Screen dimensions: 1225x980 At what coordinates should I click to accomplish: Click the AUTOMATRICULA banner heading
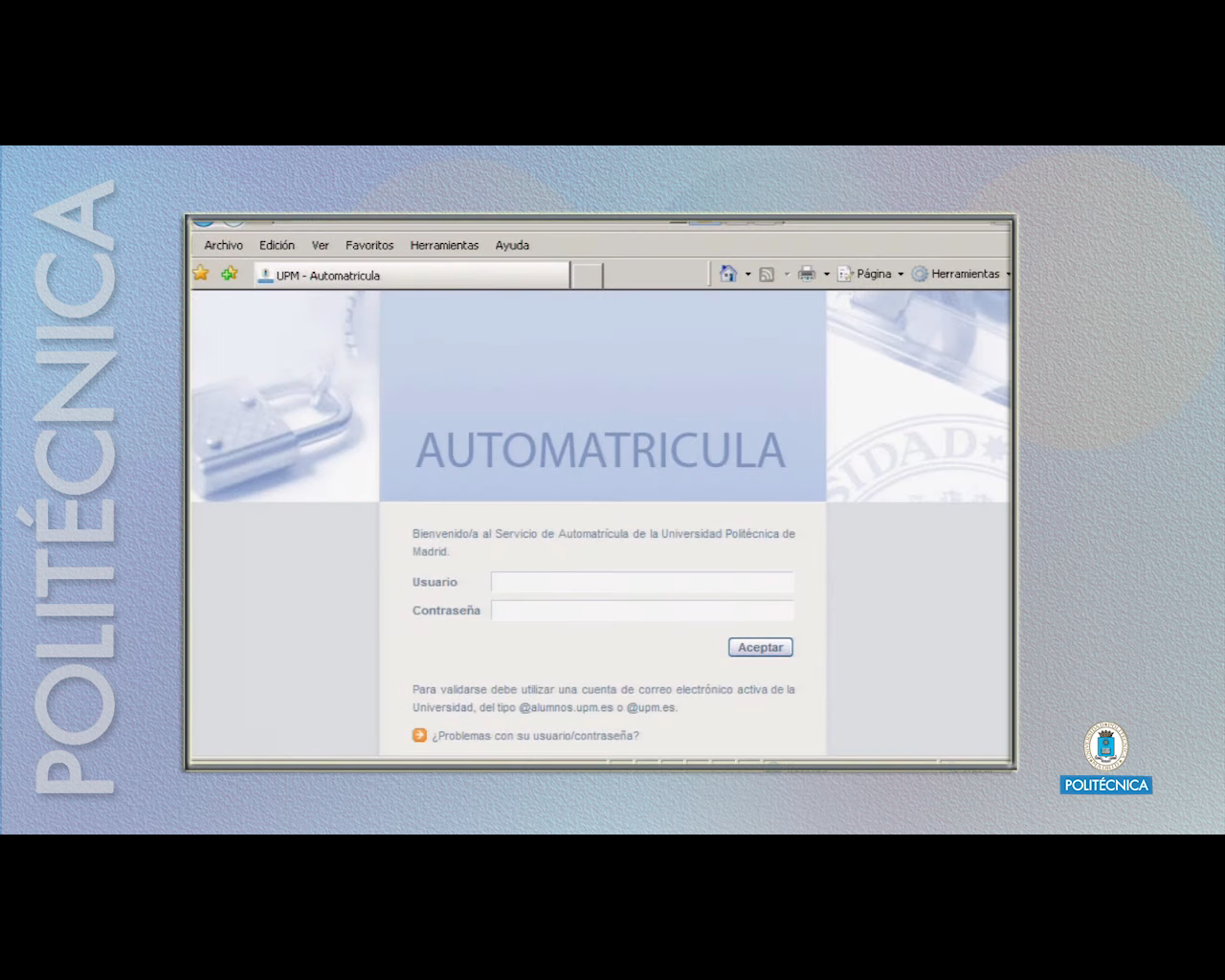click(601, 451)
